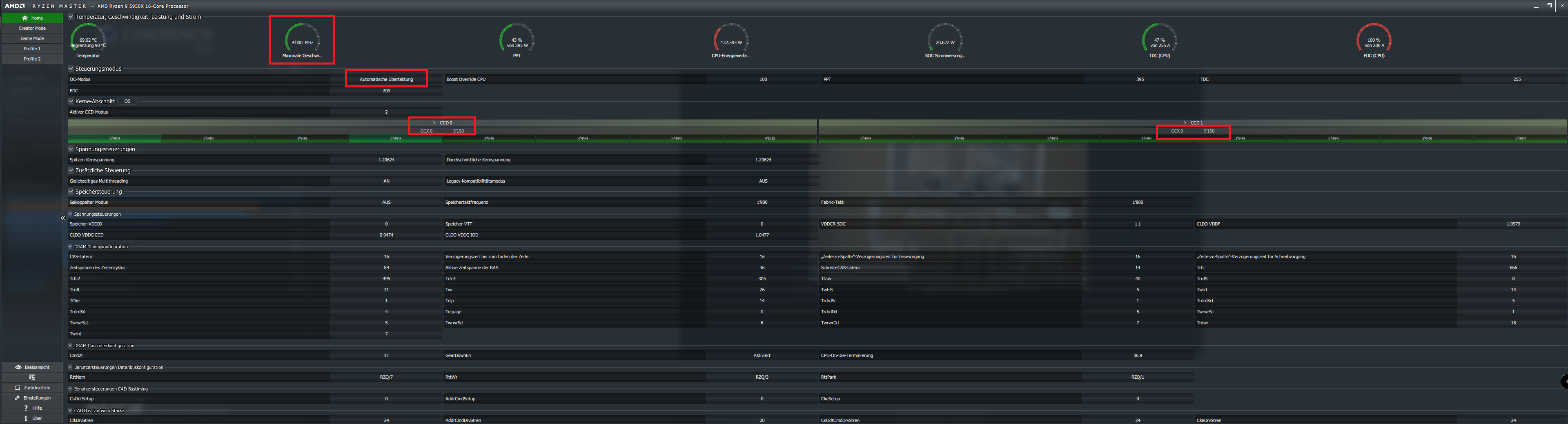
Task: Collapse the DRAM-Controllerkonfiguration subsection
Action: tap(70, 346)
